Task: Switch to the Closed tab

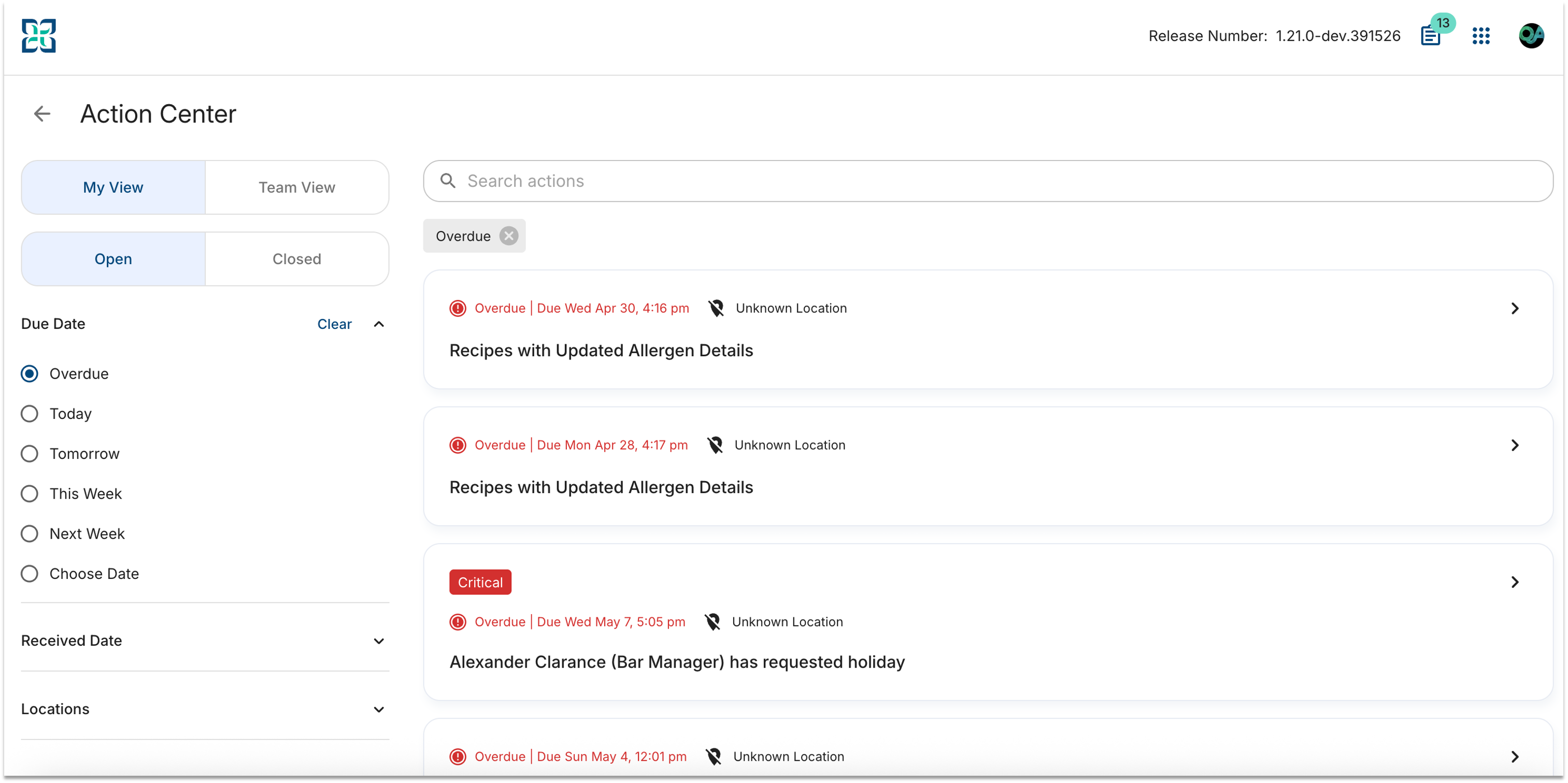Action: [x=297, y=259]
